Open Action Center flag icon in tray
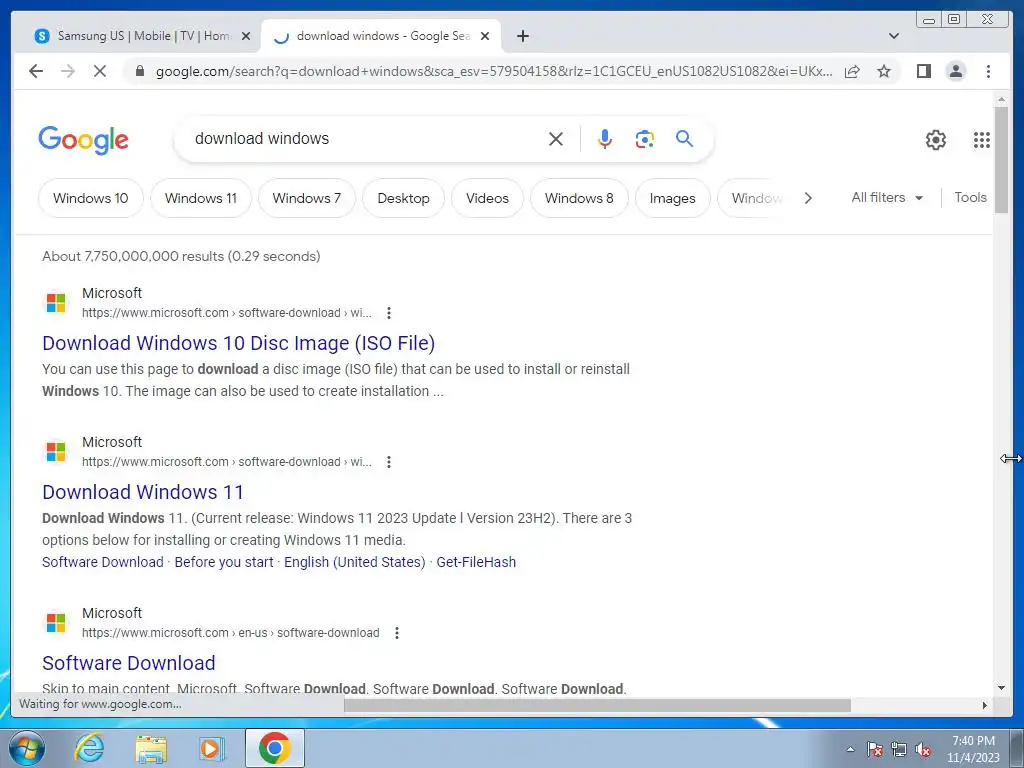 point(875,749)
